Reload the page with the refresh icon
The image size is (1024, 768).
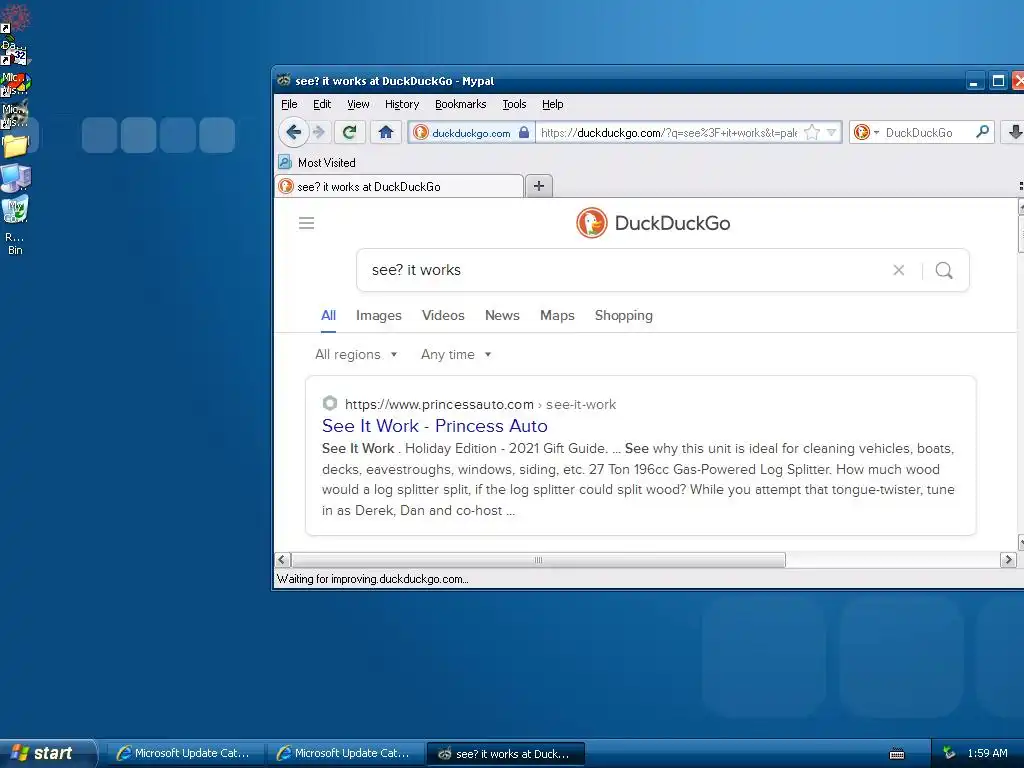[x=349, y=133]
